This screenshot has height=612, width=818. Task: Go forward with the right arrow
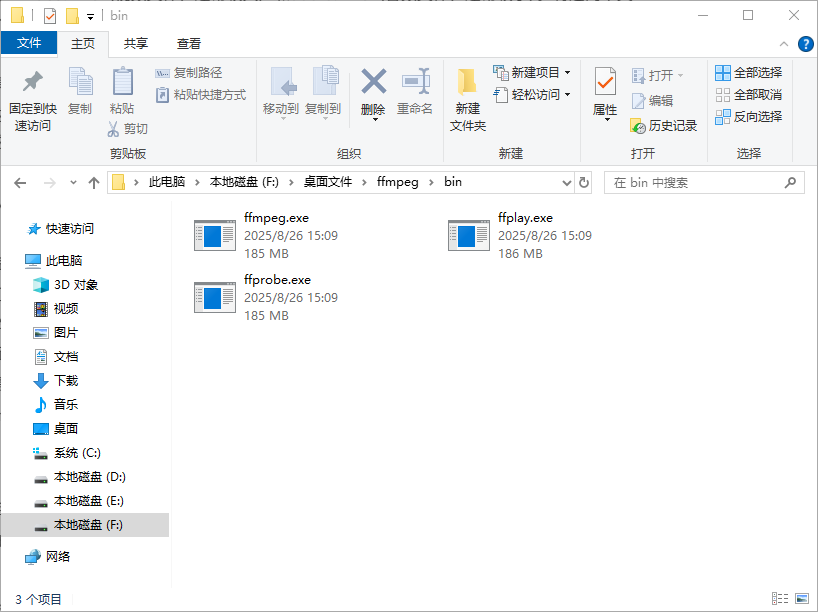[x=50, y=183]
